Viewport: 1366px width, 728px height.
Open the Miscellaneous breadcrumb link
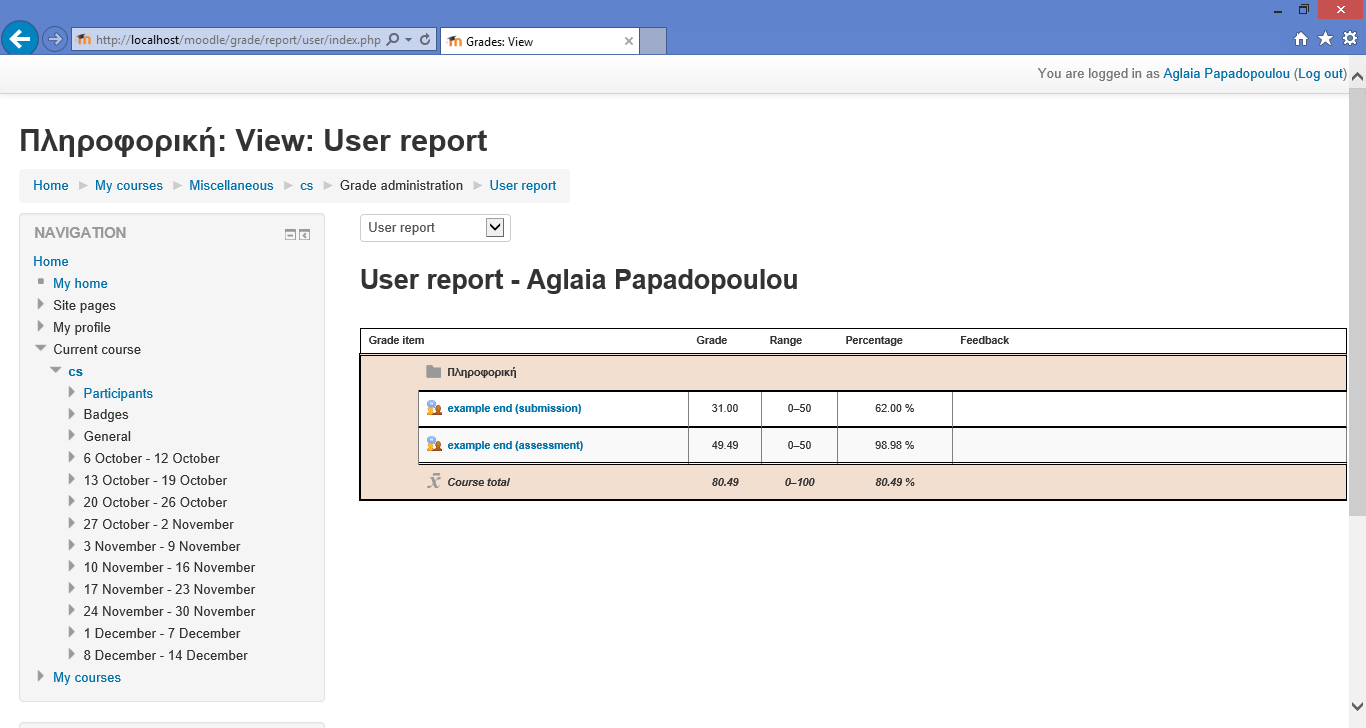pyautogui.click(x=231, y=185)
